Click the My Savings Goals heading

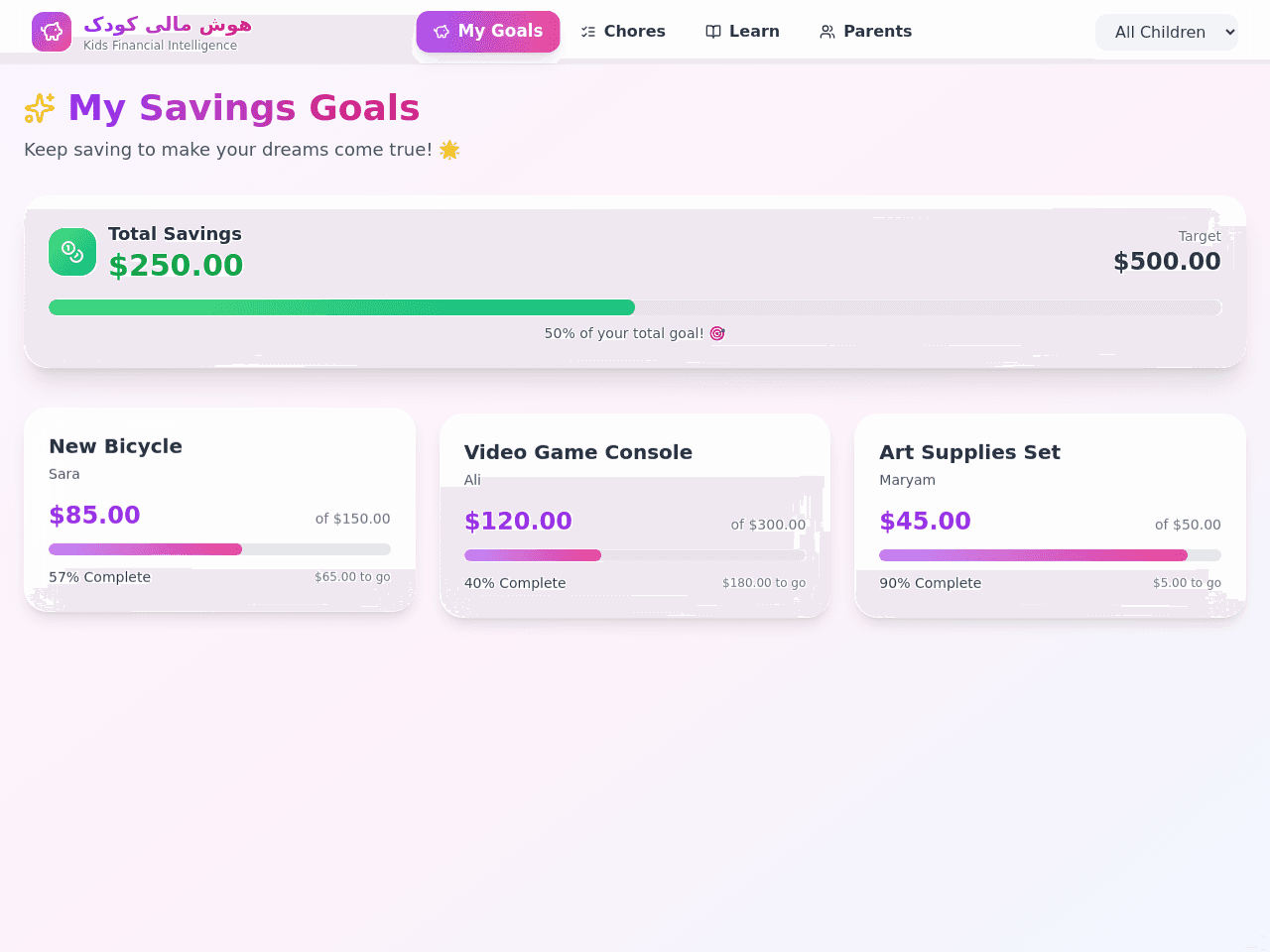tap(244, 108)
